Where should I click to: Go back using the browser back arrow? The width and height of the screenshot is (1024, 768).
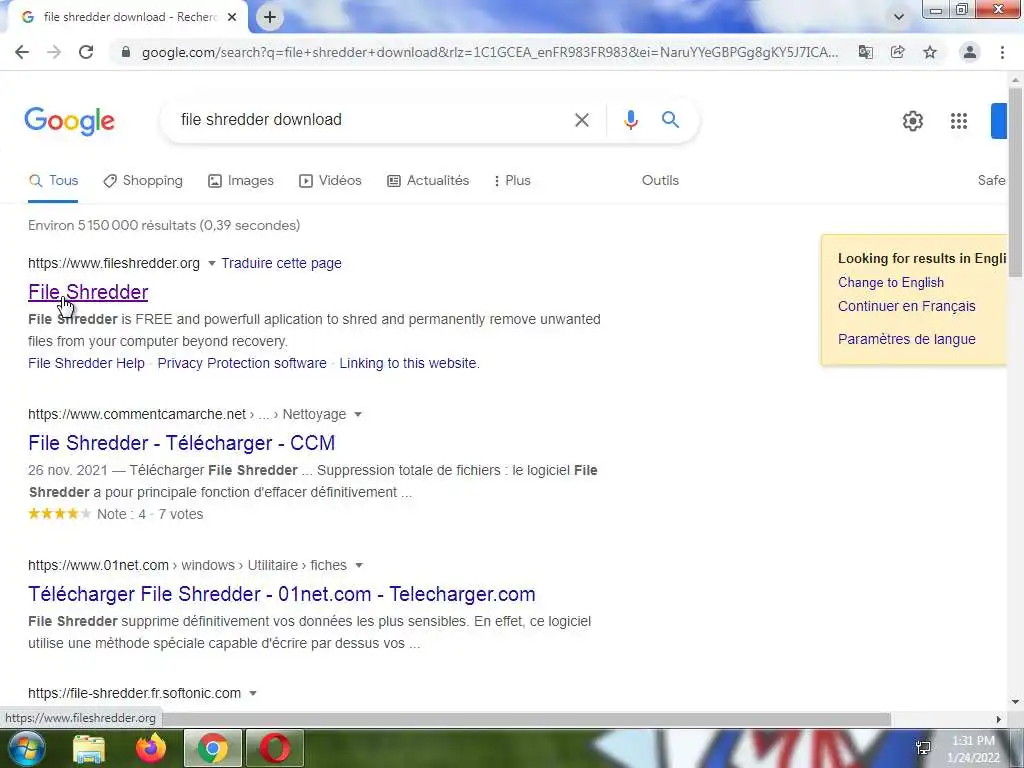coord(22,52)
